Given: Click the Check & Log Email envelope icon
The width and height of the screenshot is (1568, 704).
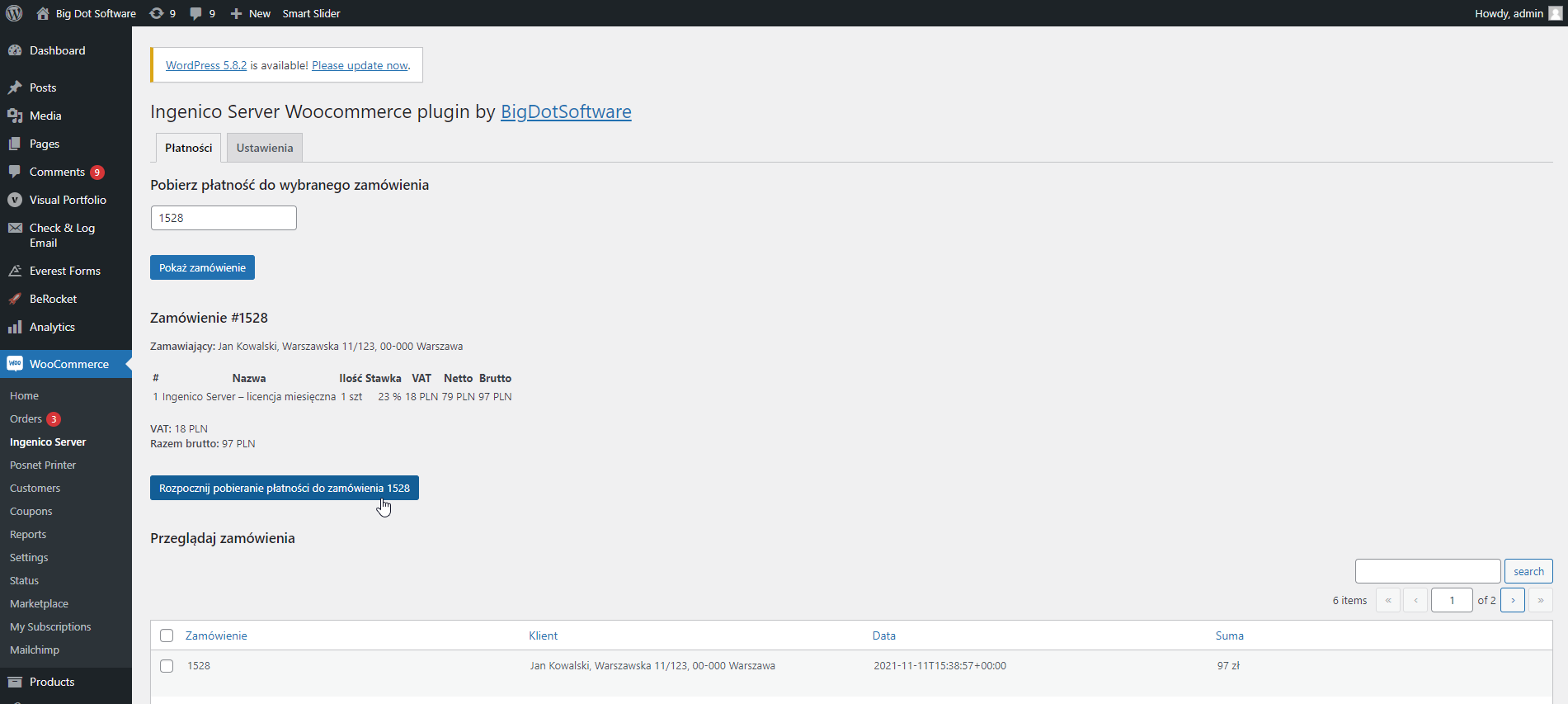Looking at the screenshot, I should pos(15,228).
